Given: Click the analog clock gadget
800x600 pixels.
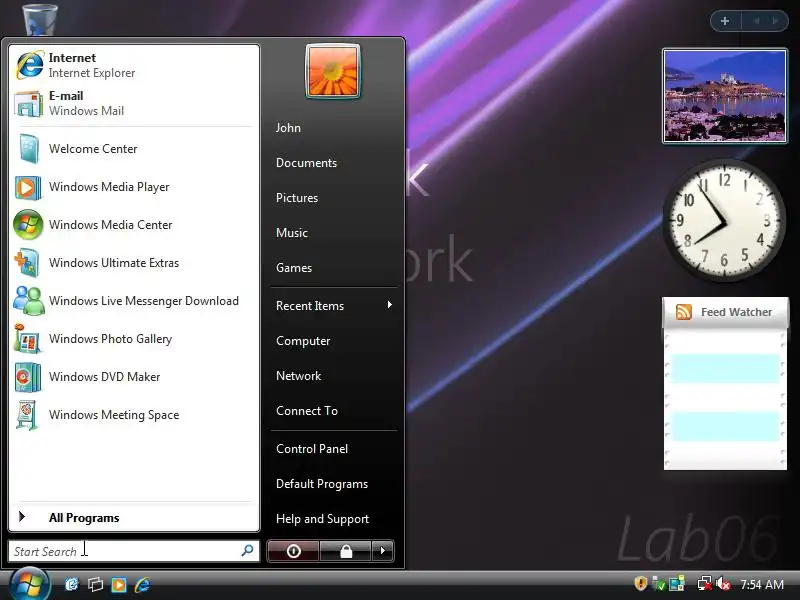Looking at the screenshot, I should click(x=724, y=220).
